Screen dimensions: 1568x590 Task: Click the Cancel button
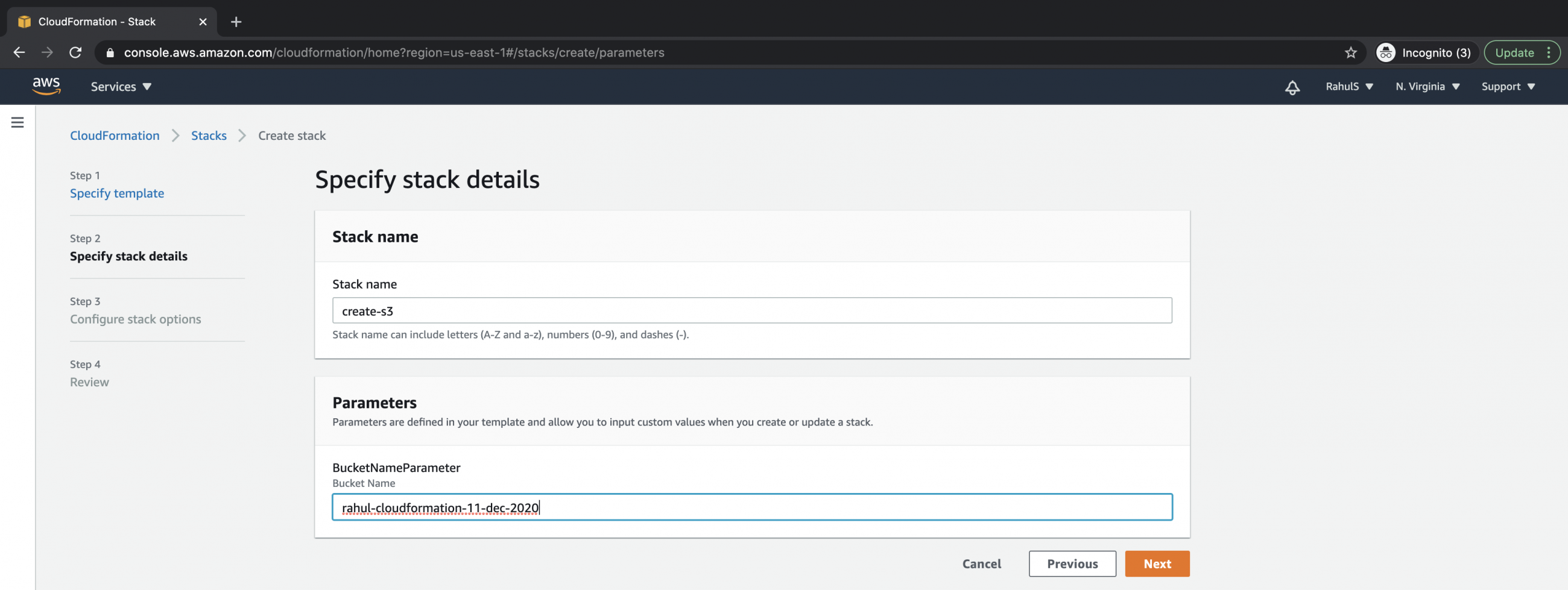[981, 564]
